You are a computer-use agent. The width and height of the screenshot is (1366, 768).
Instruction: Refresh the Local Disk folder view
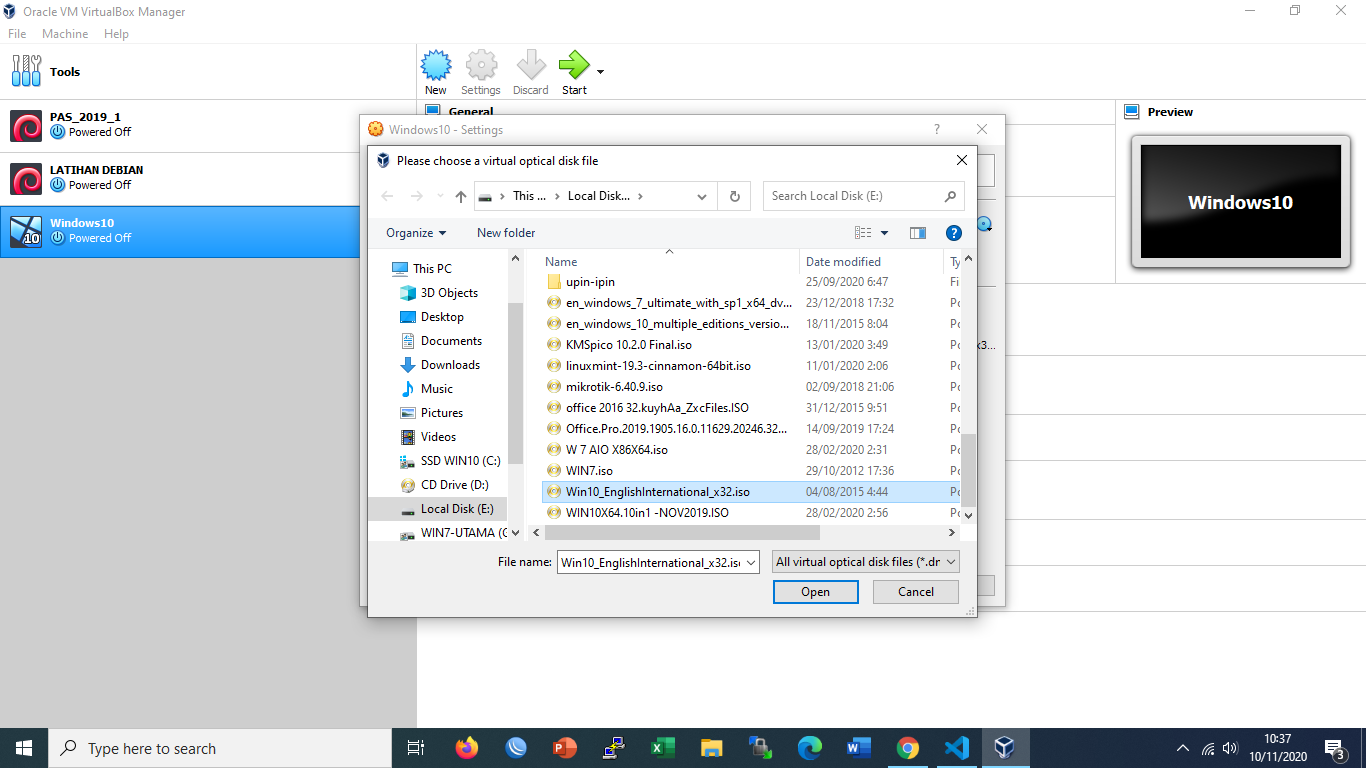click(x=734, y=196)
